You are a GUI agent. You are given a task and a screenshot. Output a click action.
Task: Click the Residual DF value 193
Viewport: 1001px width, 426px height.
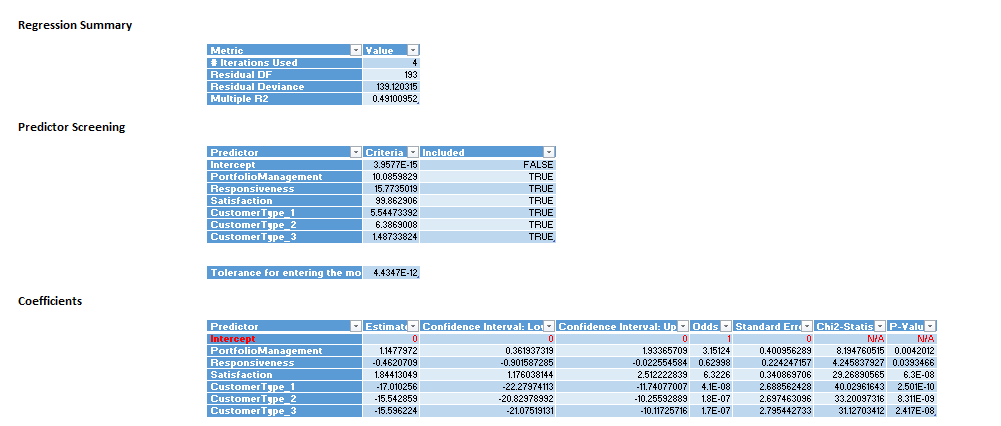click(x=391, y=75)
